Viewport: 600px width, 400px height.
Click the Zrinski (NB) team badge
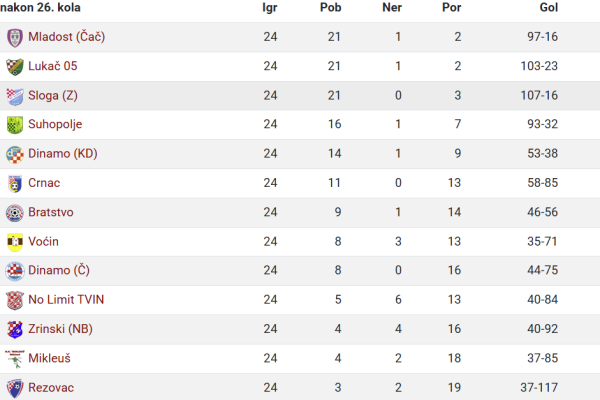click(15, 330)
